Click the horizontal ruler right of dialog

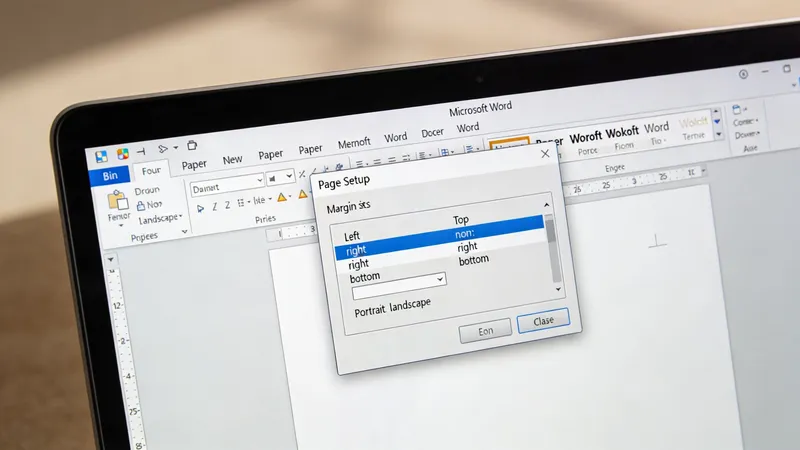[x=636, y=180]
